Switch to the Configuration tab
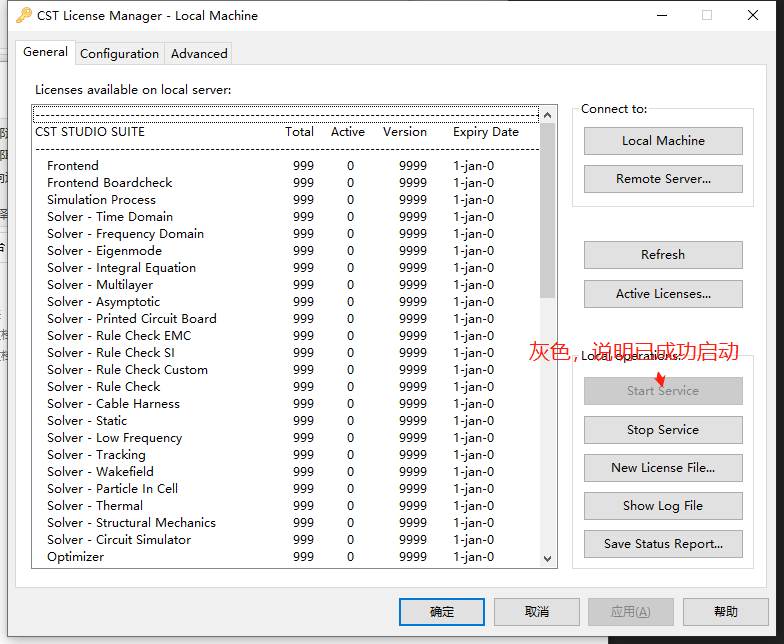This screenshot has height=644, width=784. 120,54
